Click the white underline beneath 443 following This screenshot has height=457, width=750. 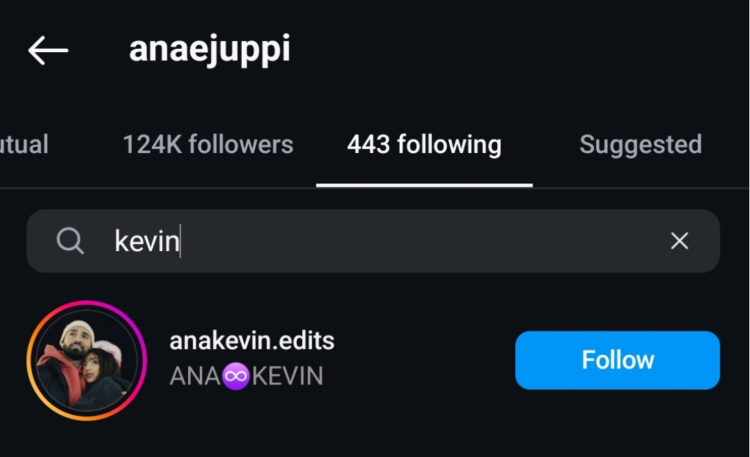(x=424, y=185)
